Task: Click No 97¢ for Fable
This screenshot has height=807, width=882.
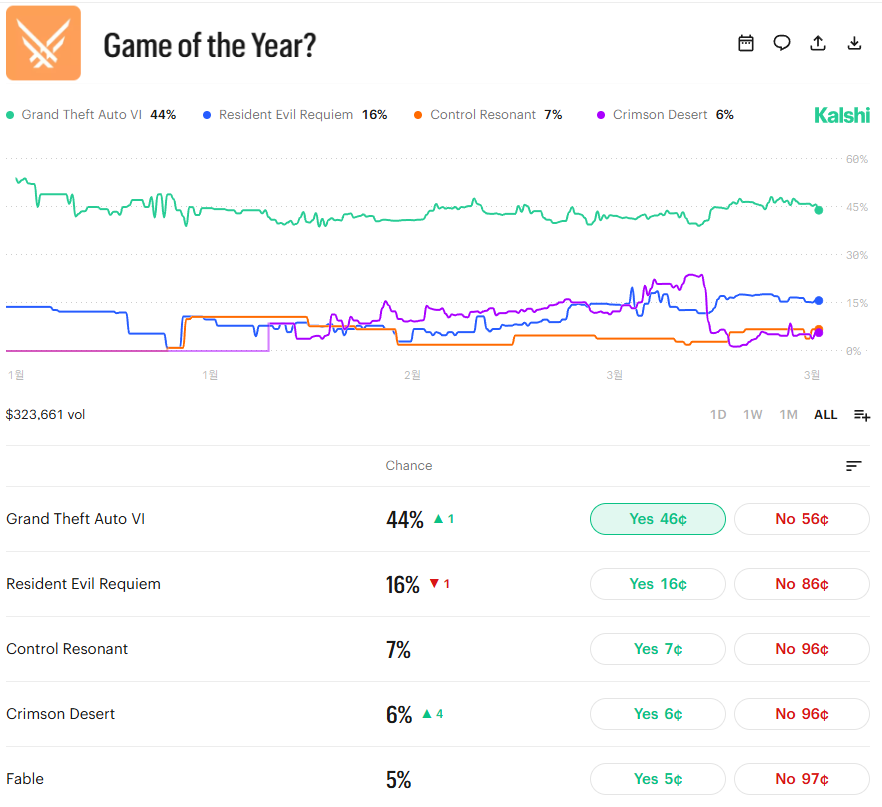Action: point(801,779)
